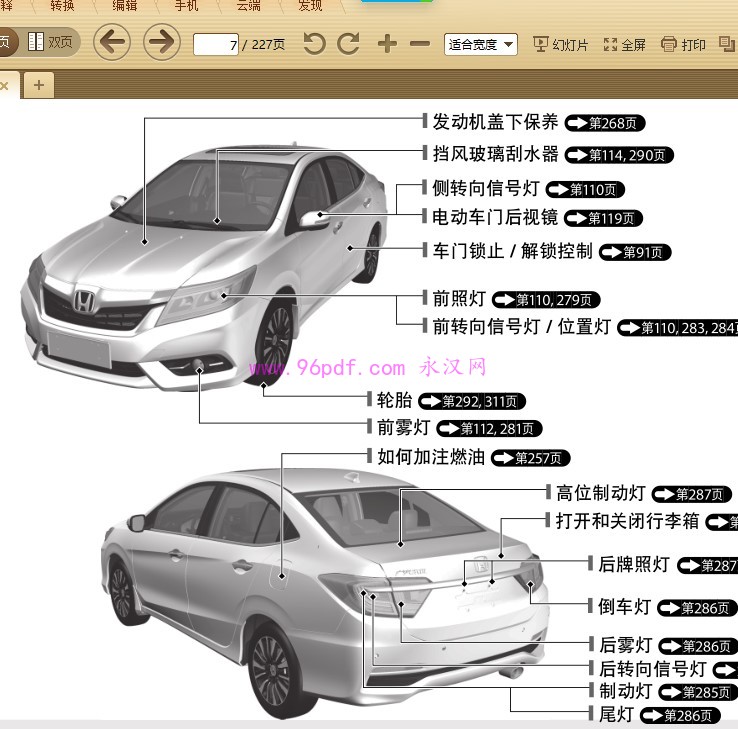Switch to double-page view (双页)

pyautogui.click(x=50, y=42)
